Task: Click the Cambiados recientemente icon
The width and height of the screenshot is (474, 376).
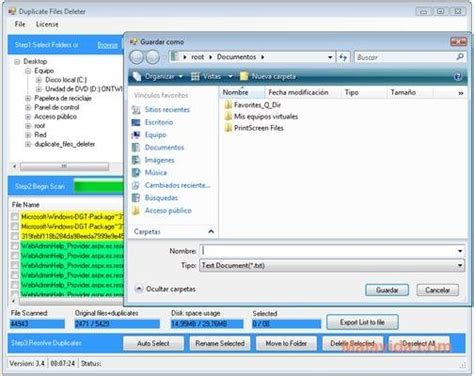Action: pos(136,185)
